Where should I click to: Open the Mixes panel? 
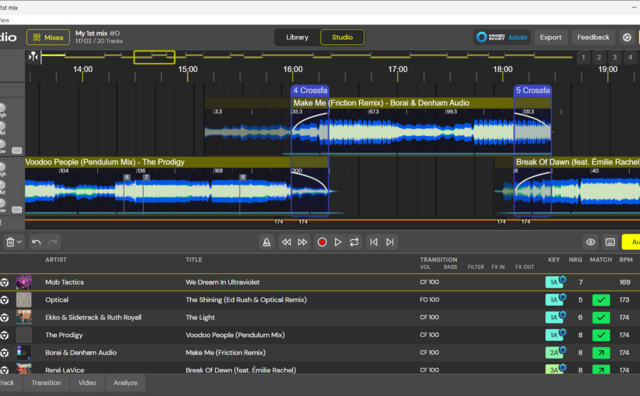tap(48, 37)
